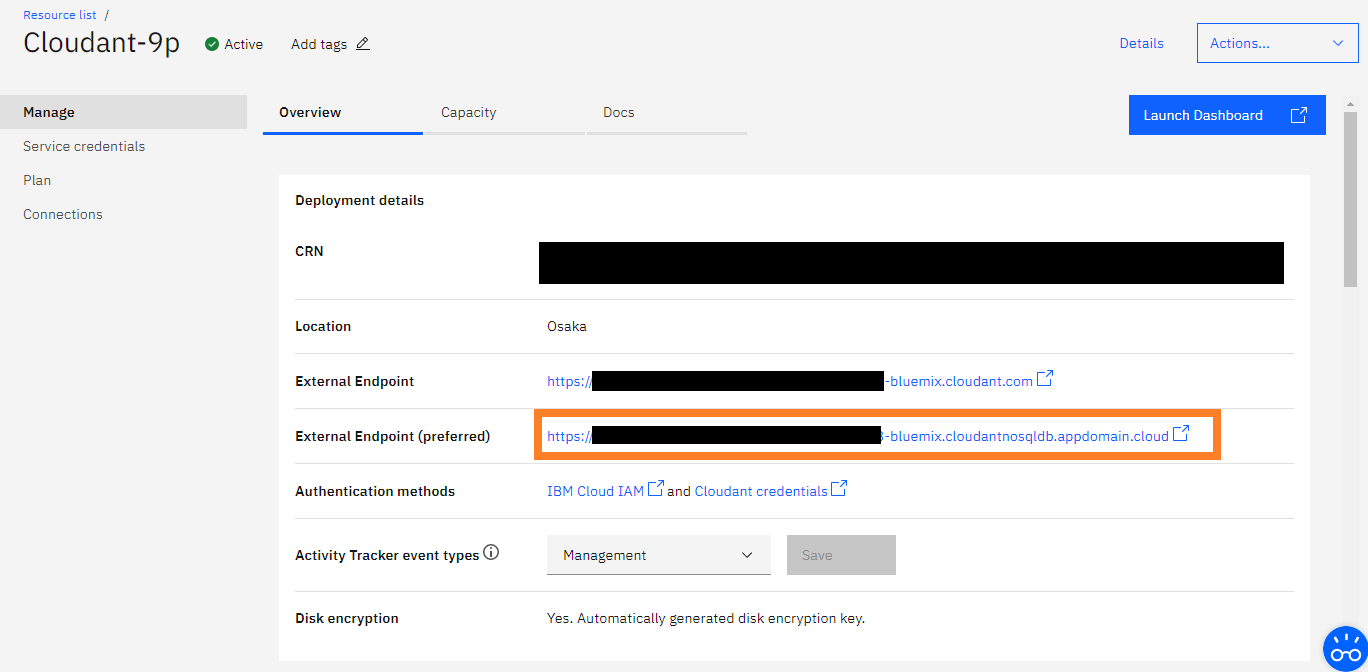Select the Overview tab
The height and width of the screenshot is (672, 1368).
tap(310, 113)
